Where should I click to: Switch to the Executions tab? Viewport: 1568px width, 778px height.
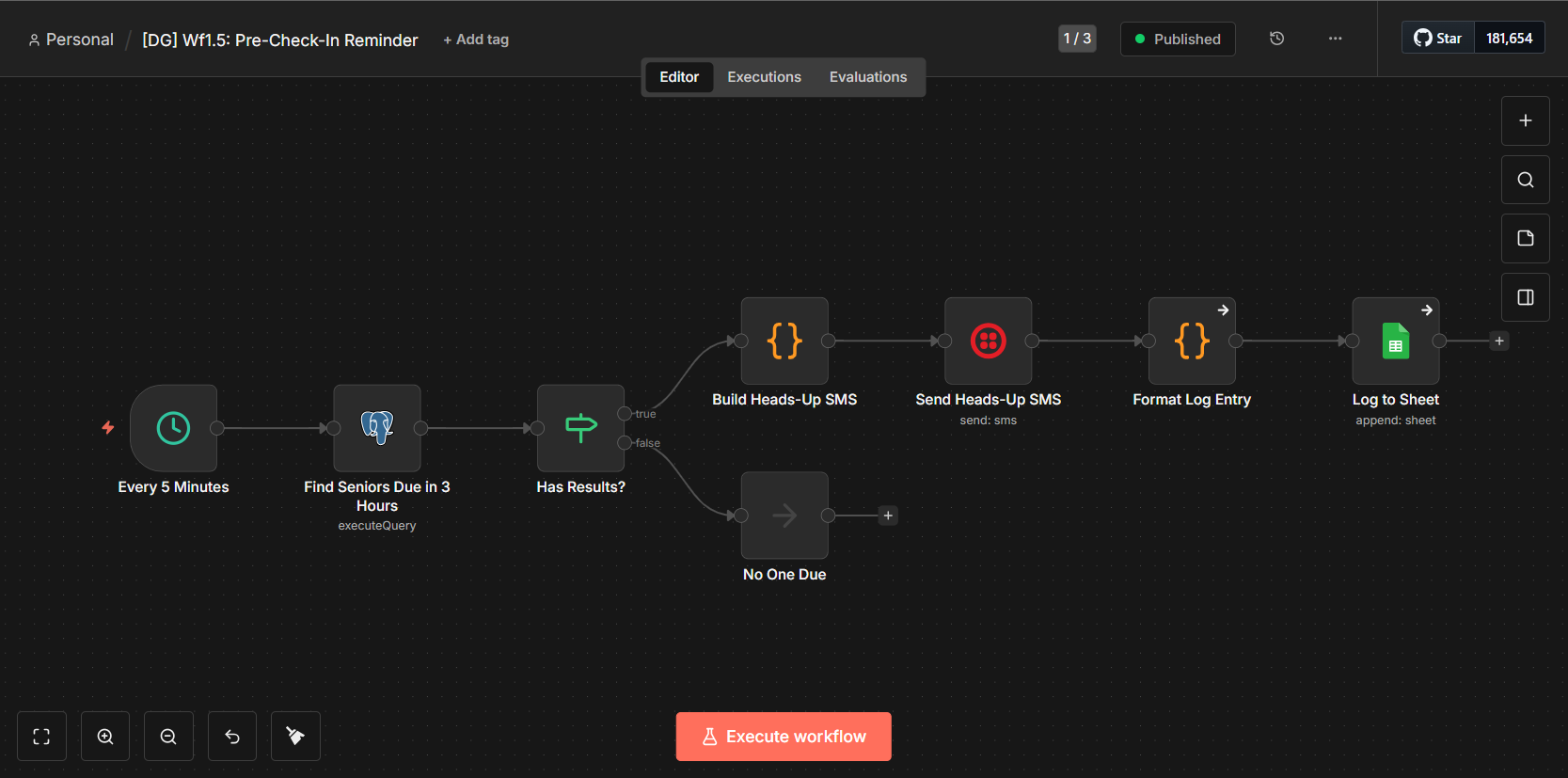[x=764, y=77]
